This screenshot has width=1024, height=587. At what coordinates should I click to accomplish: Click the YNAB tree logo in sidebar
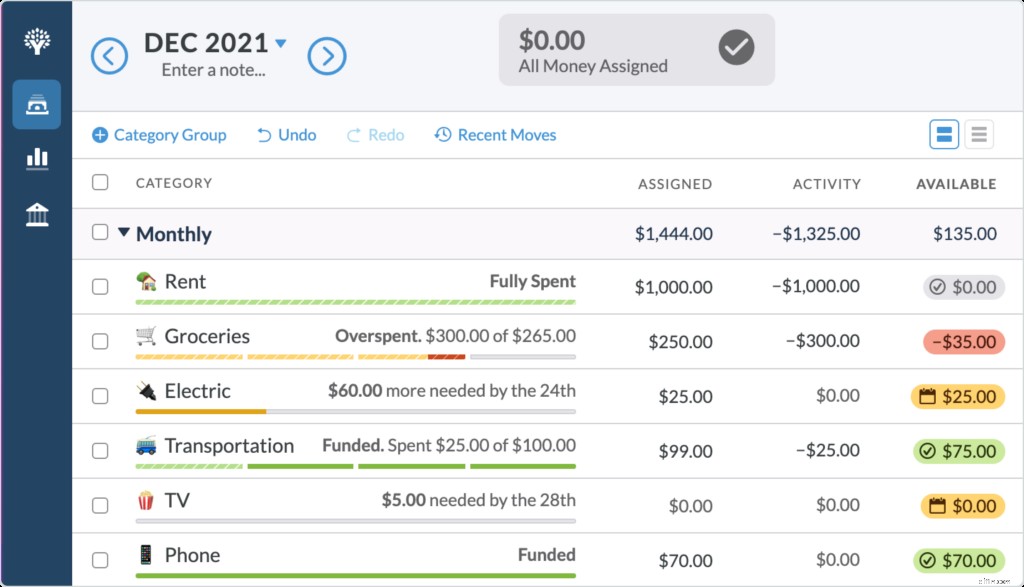(x=36, y=40)
